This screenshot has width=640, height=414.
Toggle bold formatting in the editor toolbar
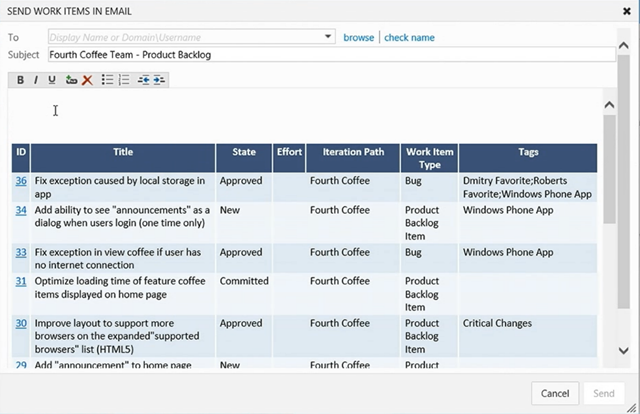point(20,80)
